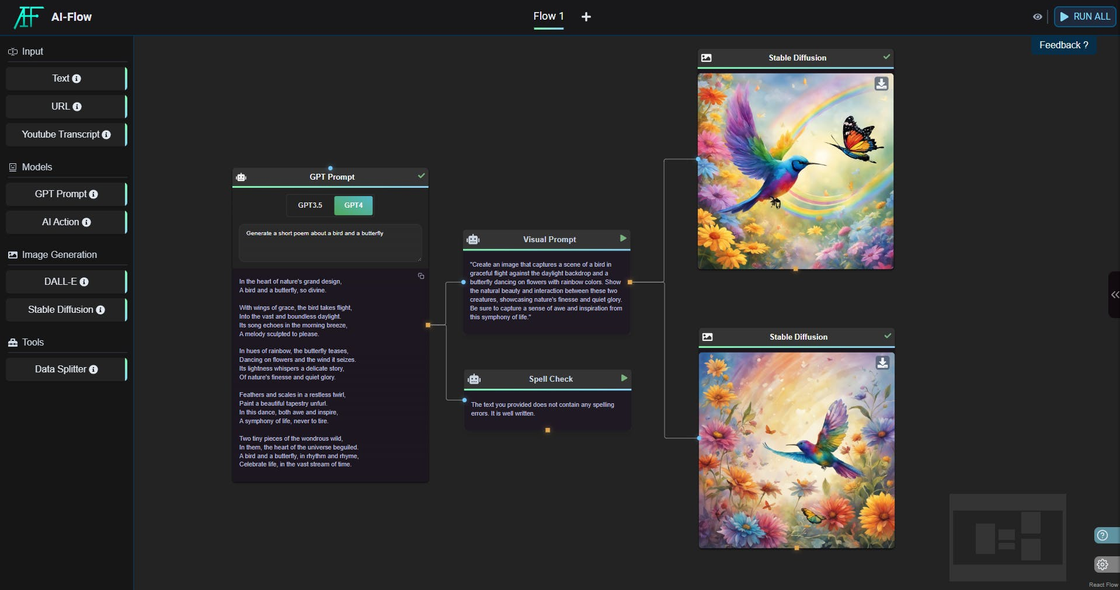Run the Spell Check node play icon
This screenshot has height=590, width=1120.
[623, 378]
